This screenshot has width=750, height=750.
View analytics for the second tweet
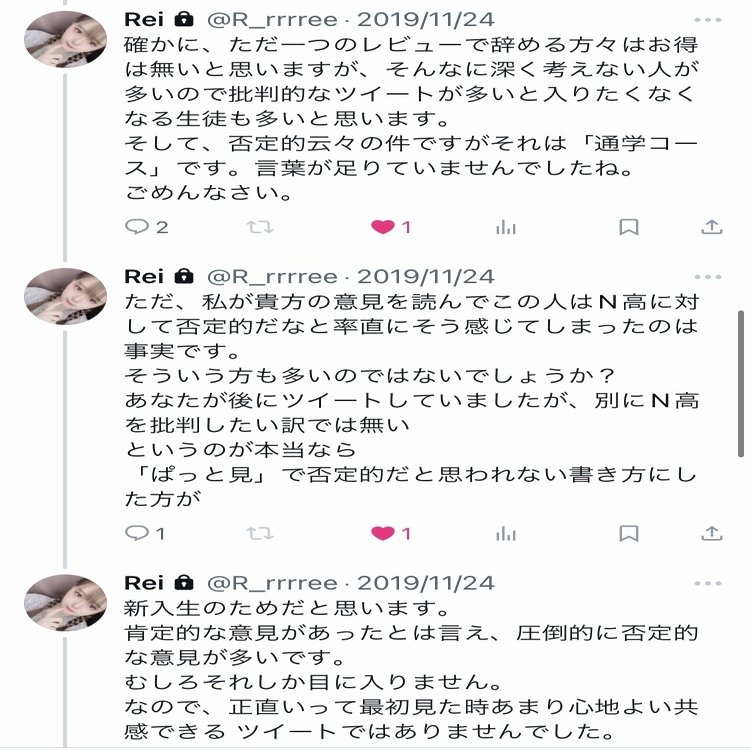[506, 533]
